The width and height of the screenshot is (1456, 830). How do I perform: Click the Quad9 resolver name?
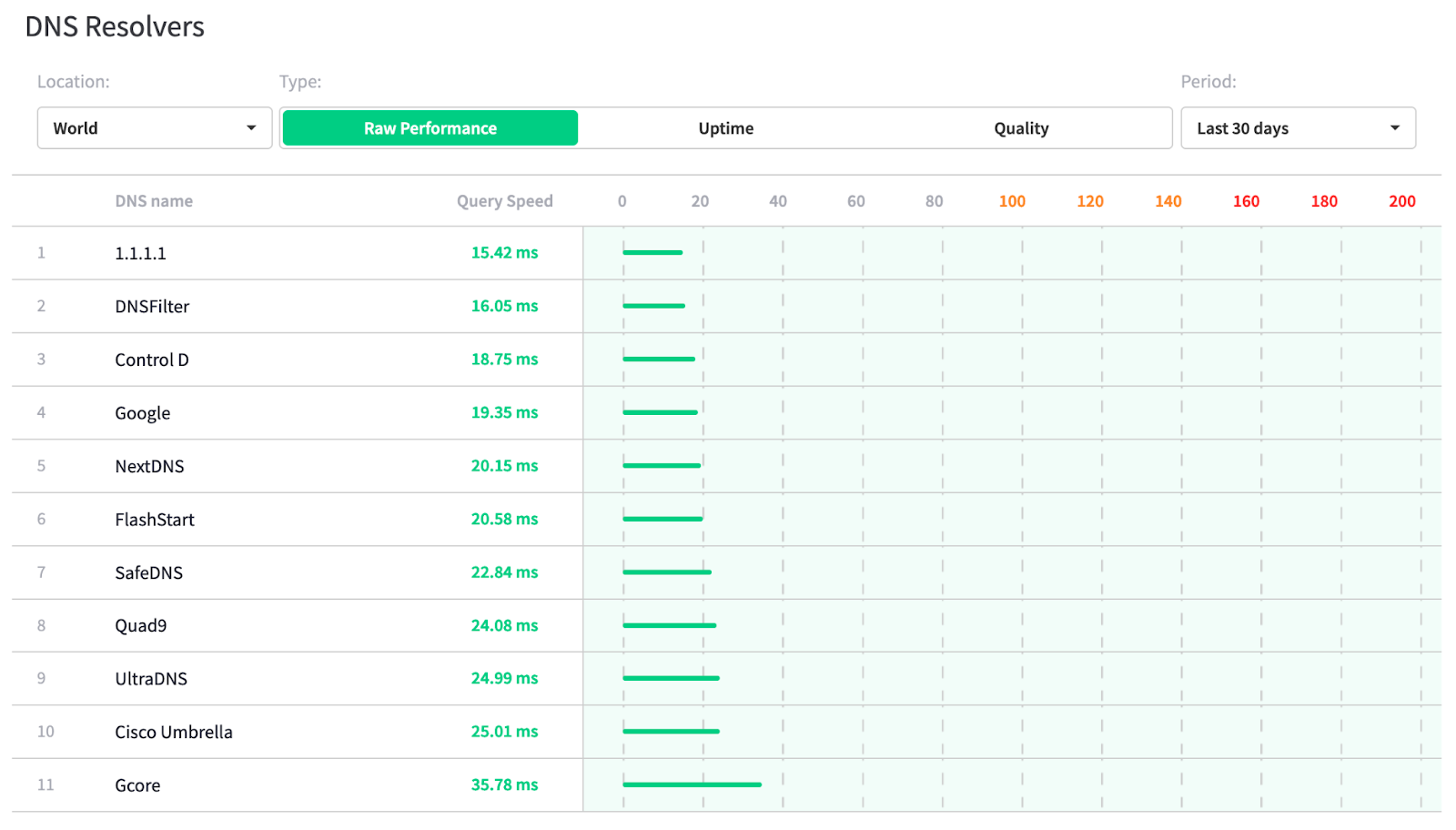[x=141, y=625]
